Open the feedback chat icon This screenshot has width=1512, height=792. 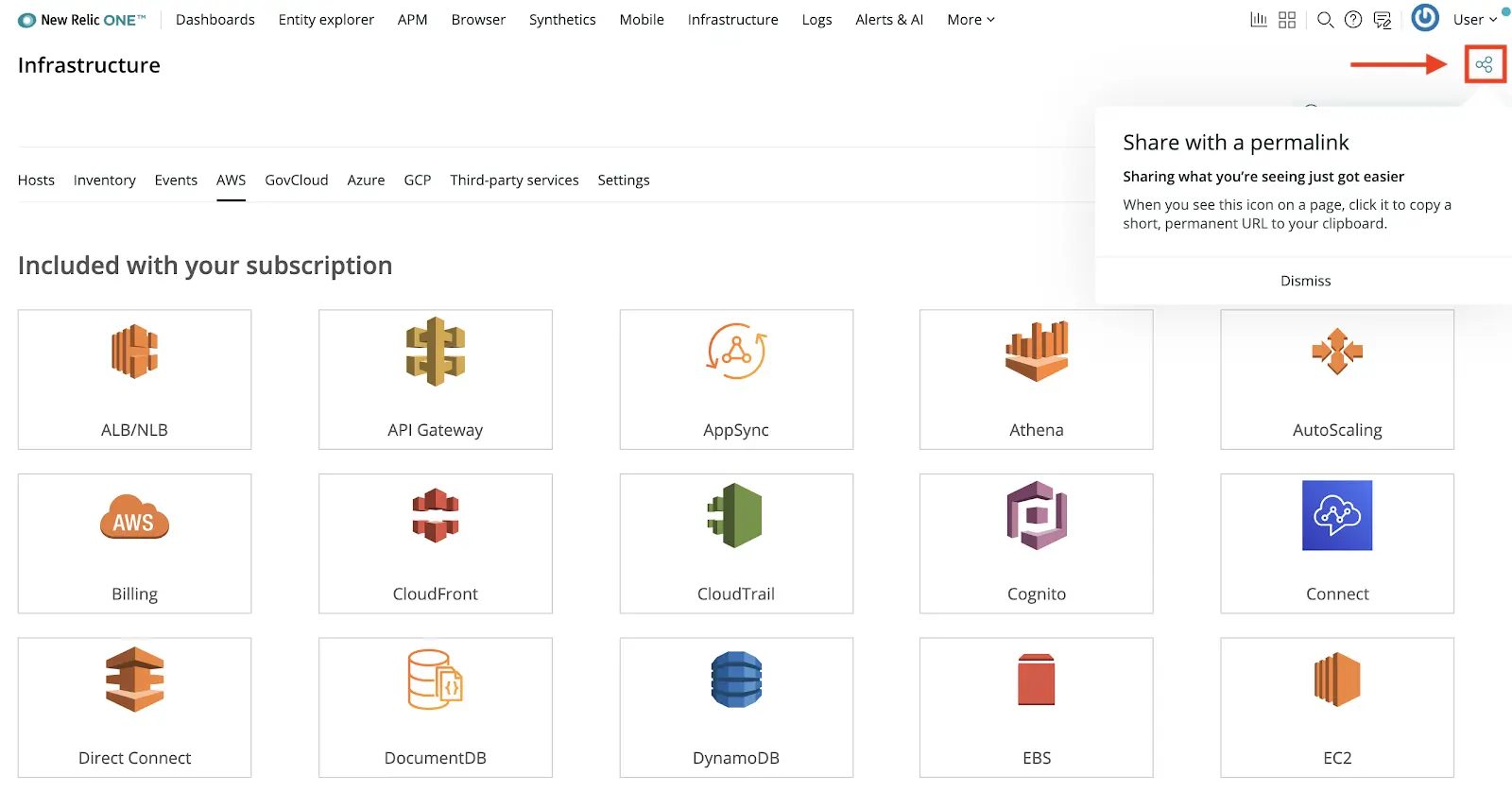[x=1382, y=20]
